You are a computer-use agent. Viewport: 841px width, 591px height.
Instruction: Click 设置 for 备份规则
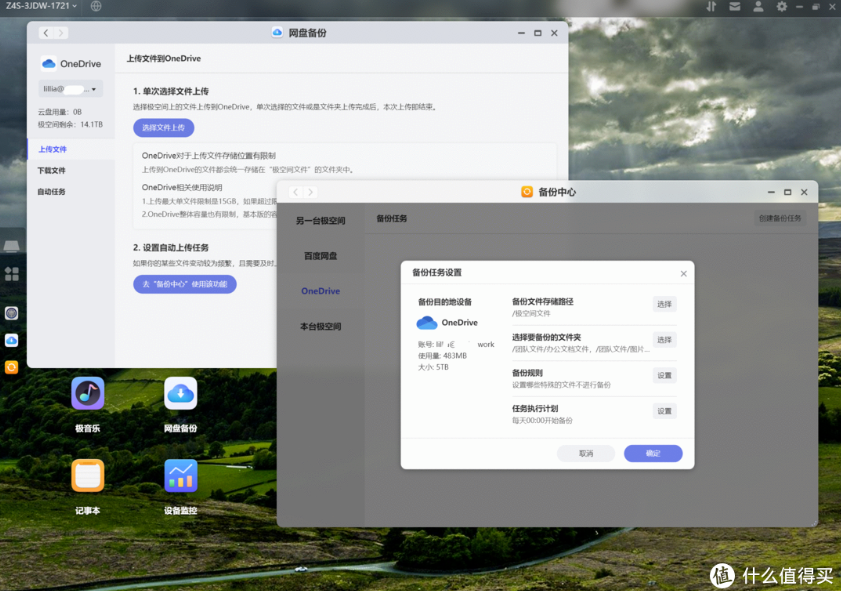coord(665,375)
